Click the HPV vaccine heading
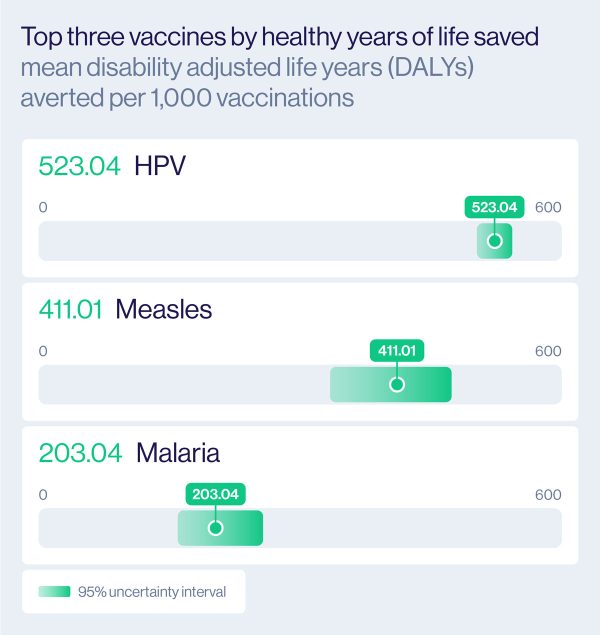 [x=160, y=165]
